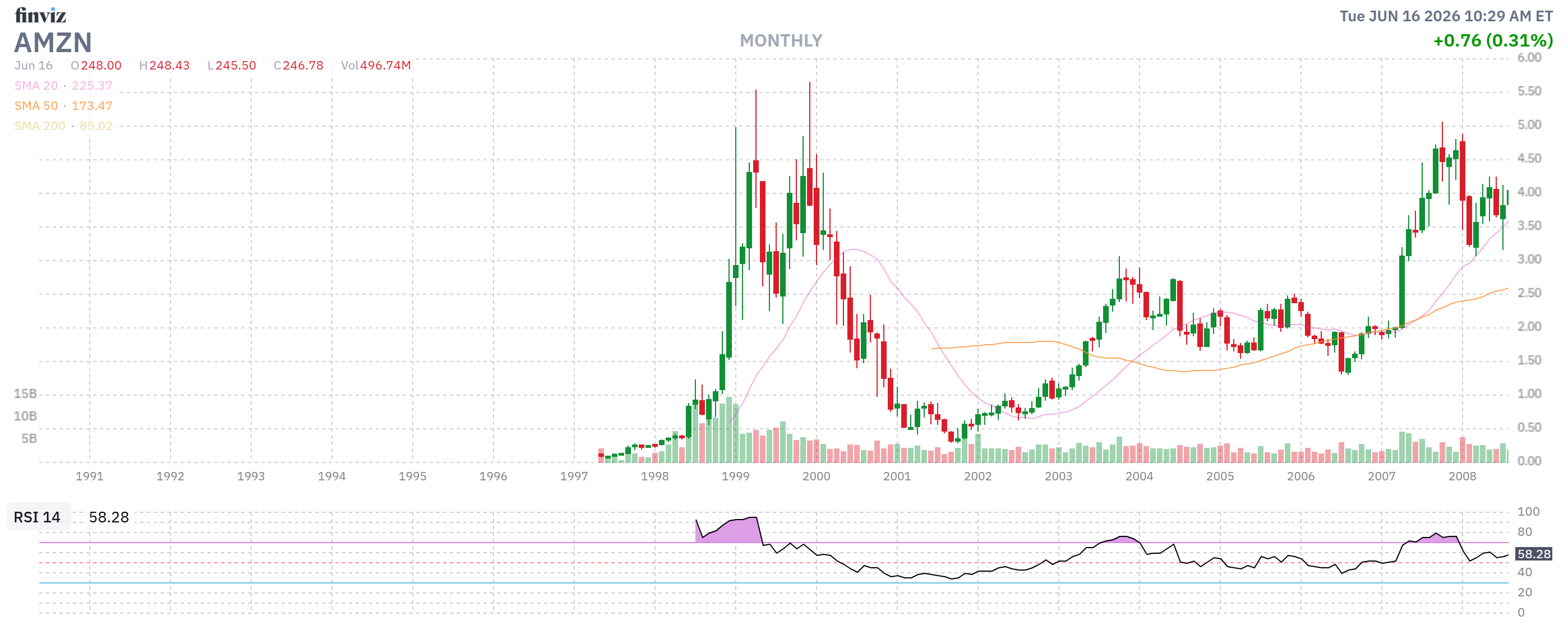Click the 5.00 price axis label

point(1529,124)
